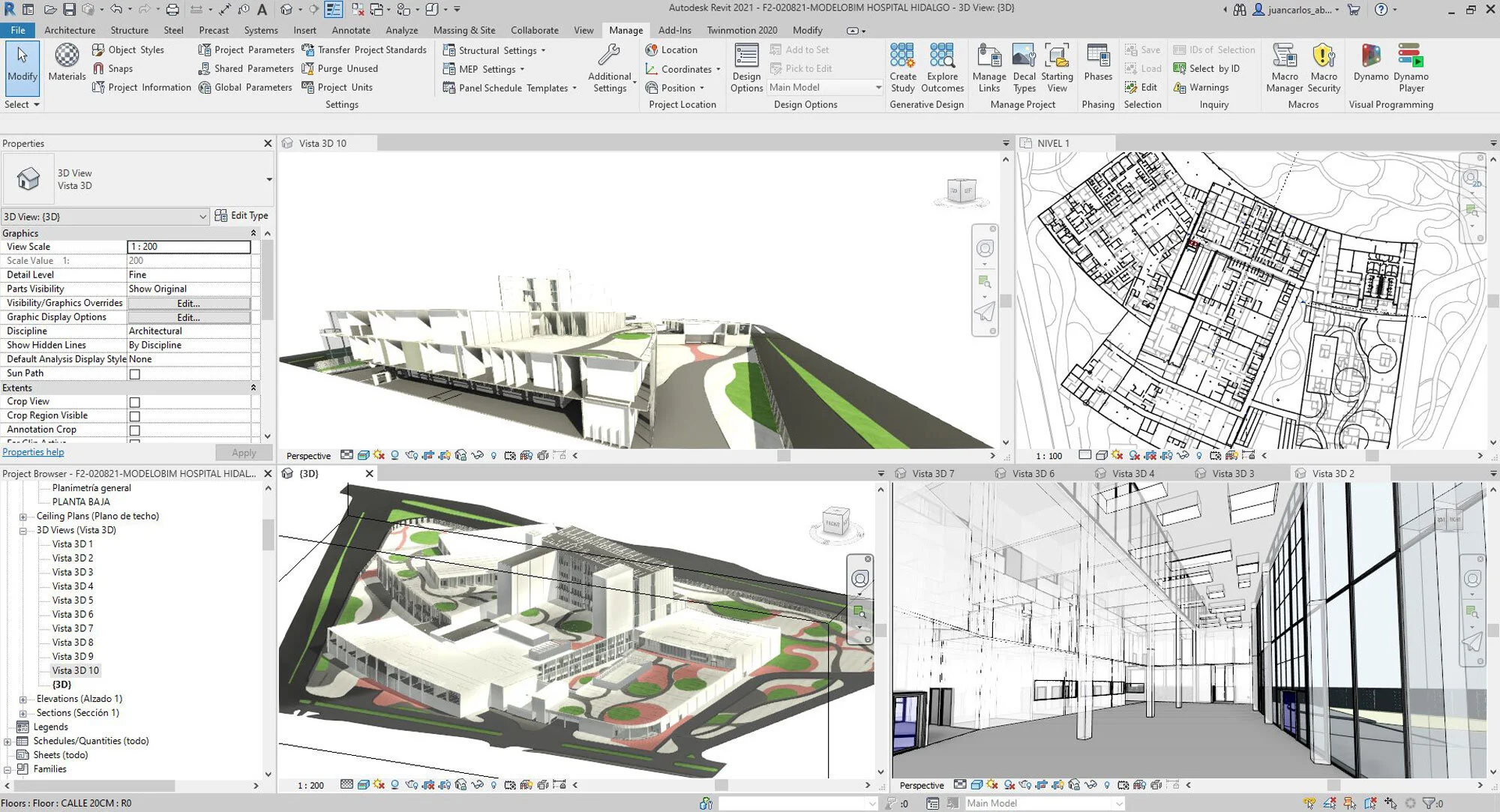Click the 1:200 view scale control
This screenshot has width=1500, height=812.
(x=189, y=246)
